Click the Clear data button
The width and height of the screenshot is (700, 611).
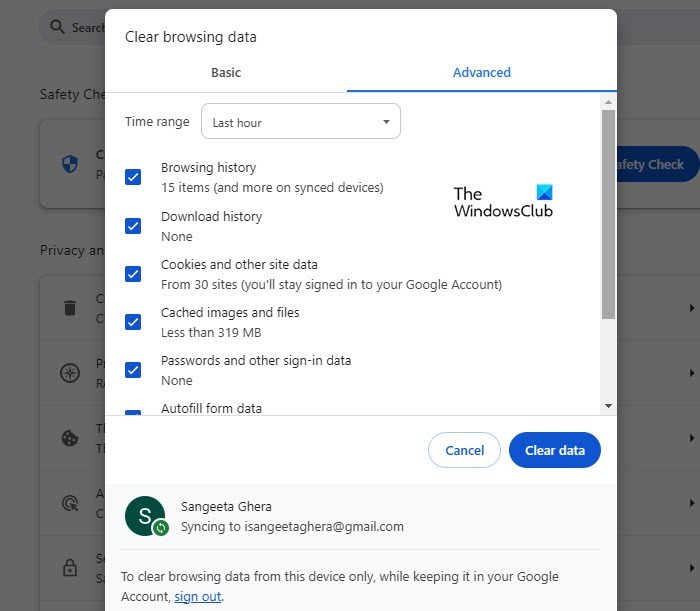[x=555, y=450]
